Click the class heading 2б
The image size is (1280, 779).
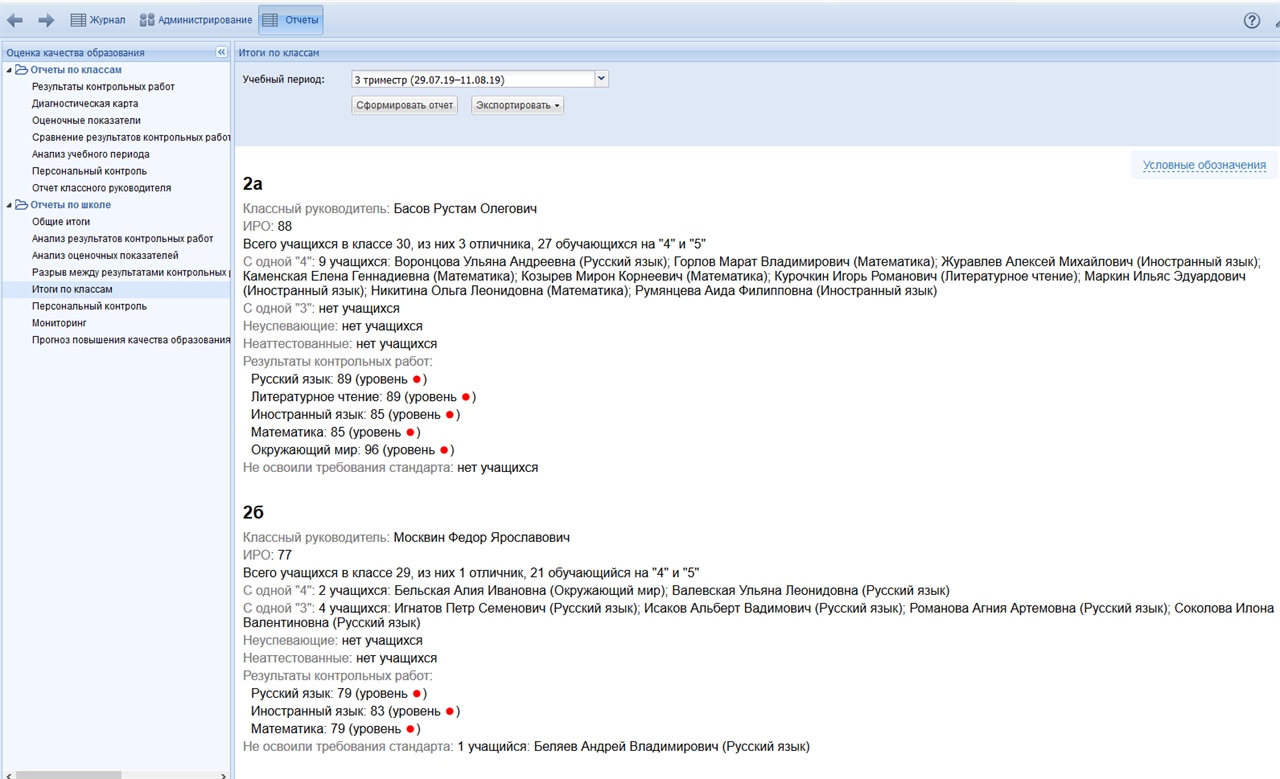pos(253,513)
